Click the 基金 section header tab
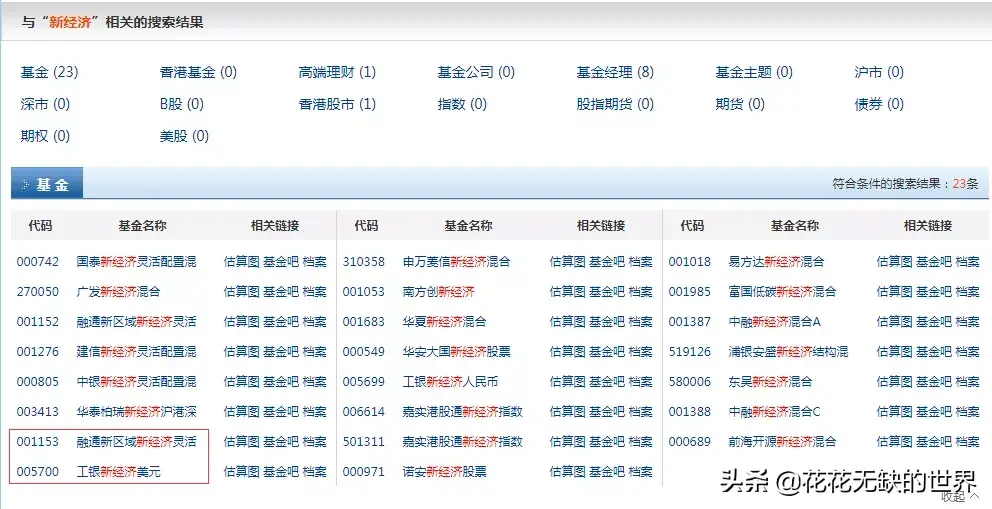This screenshot has height=509, width=992. 47,184
